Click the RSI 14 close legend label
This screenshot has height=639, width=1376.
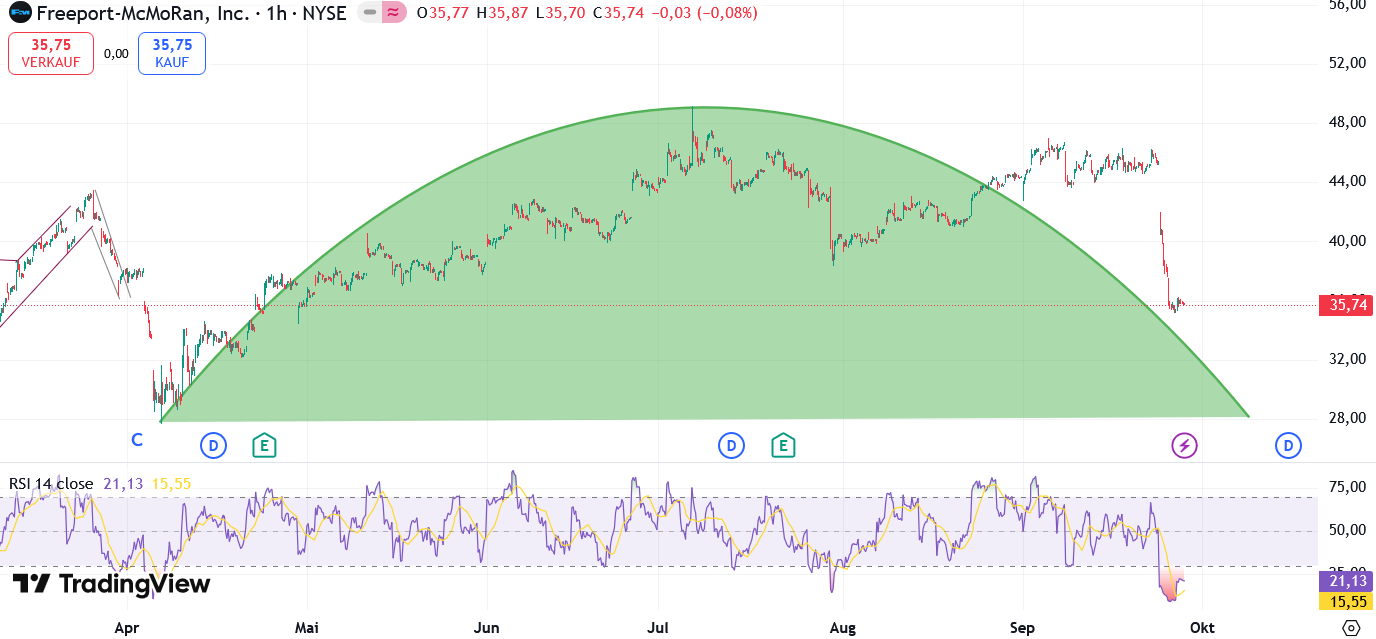(x=51, y=484)
